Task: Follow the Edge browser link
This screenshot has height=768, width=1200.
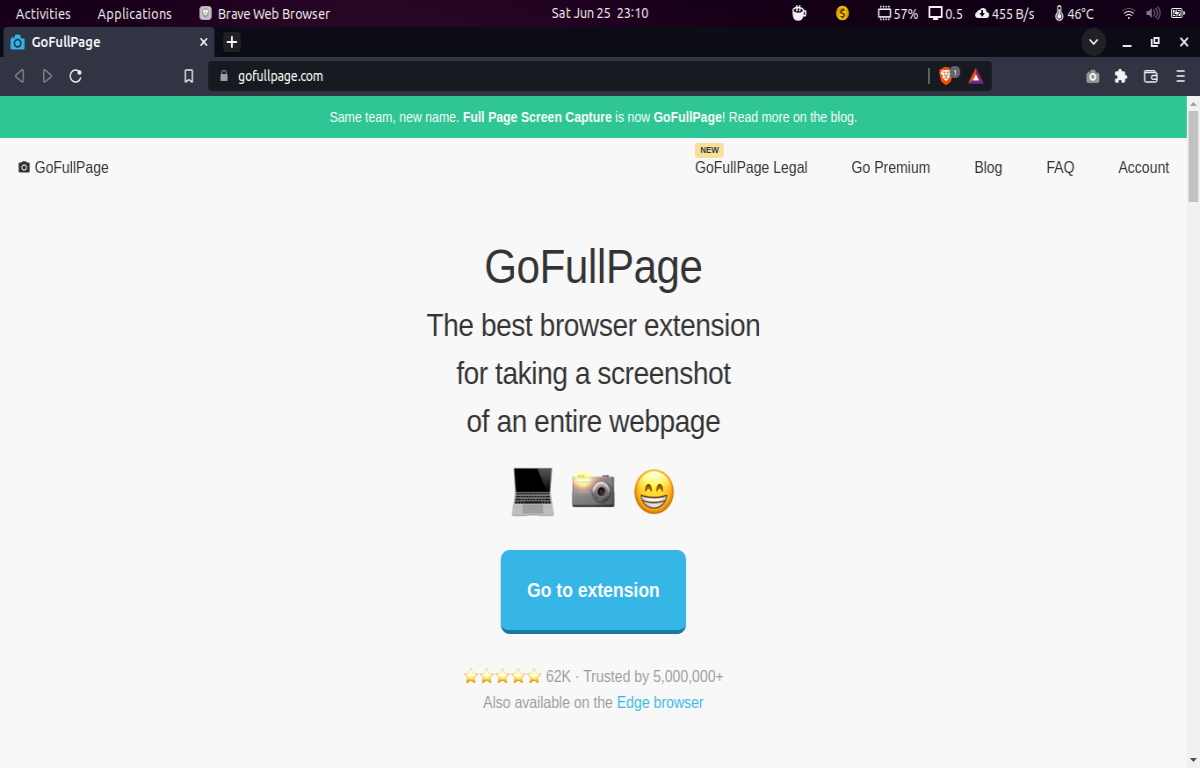Action: point(660,702)
